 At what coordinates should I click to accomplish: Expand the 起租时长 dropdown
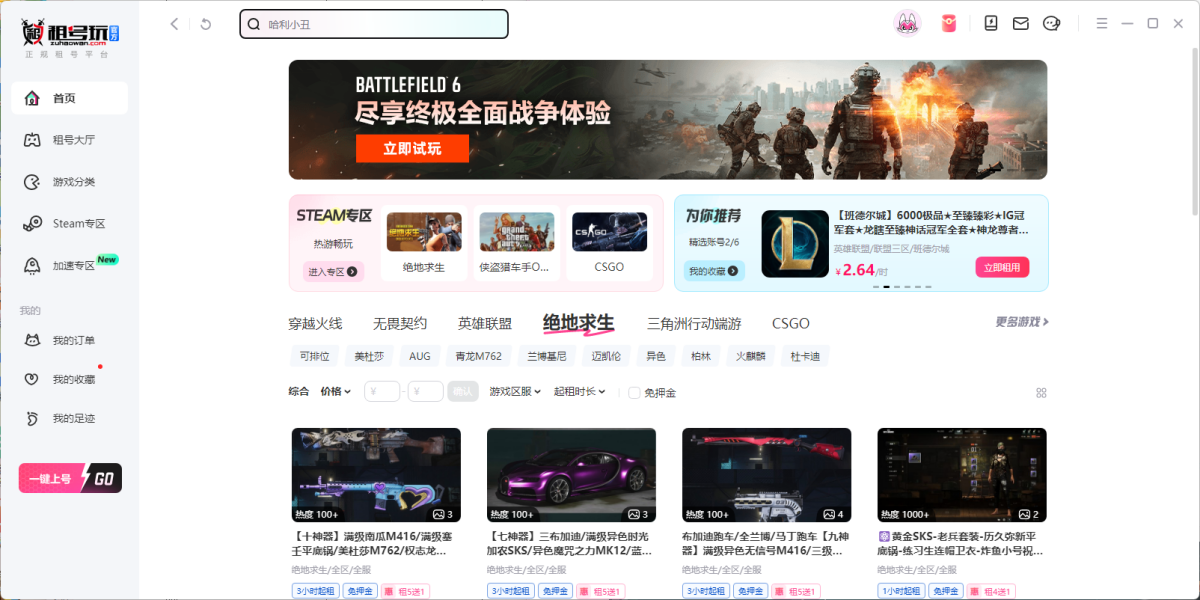pyautogui.click(x=580, y=392)
